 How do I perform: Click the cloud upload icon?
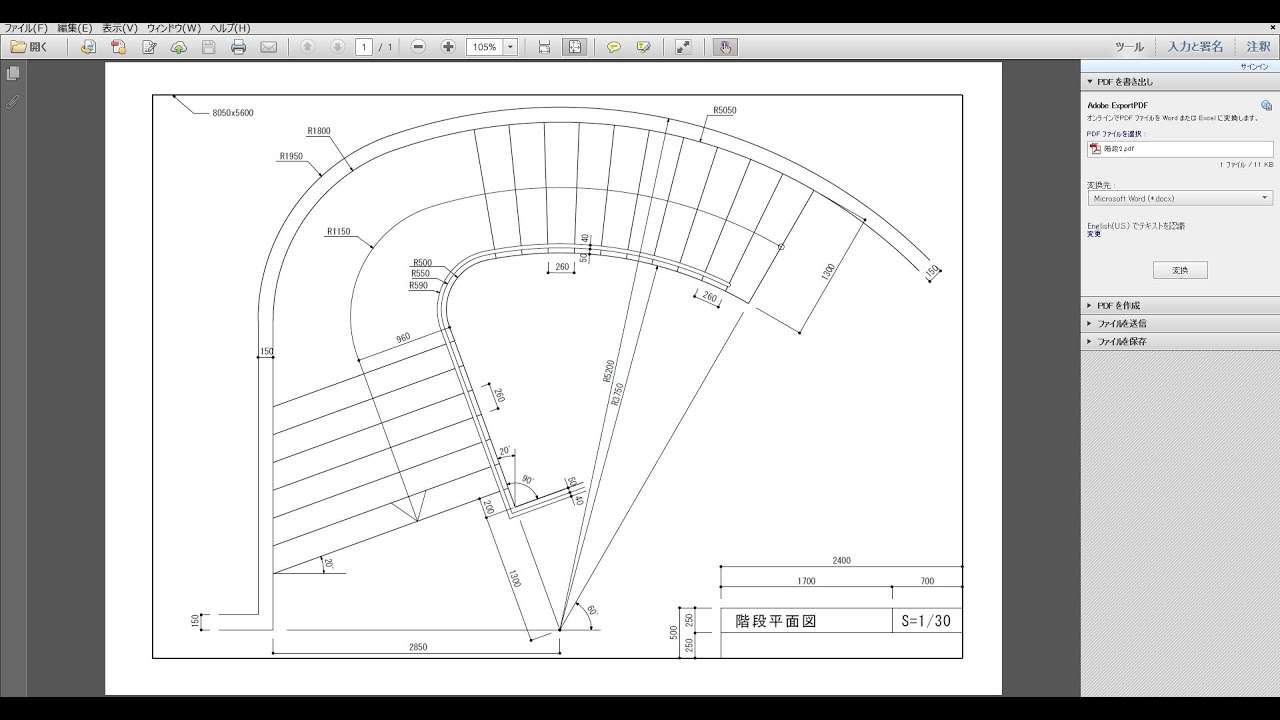[179, 47]
